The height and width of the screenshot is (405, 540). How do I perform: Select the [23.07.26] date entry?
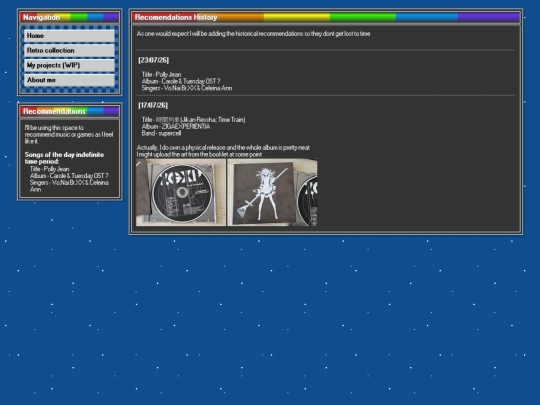[154, 60]
